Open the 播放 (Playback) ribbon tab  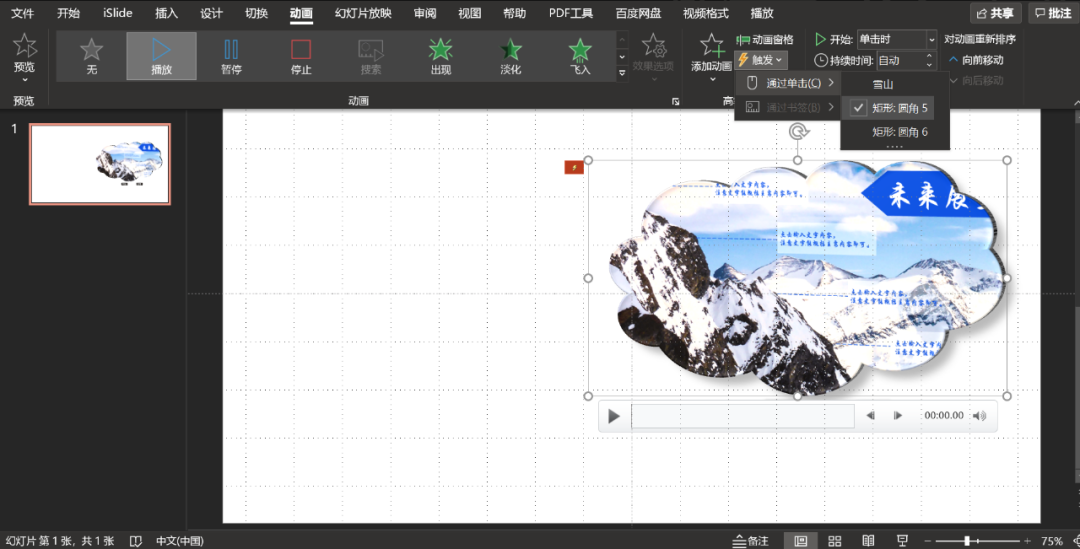point(762,13)
